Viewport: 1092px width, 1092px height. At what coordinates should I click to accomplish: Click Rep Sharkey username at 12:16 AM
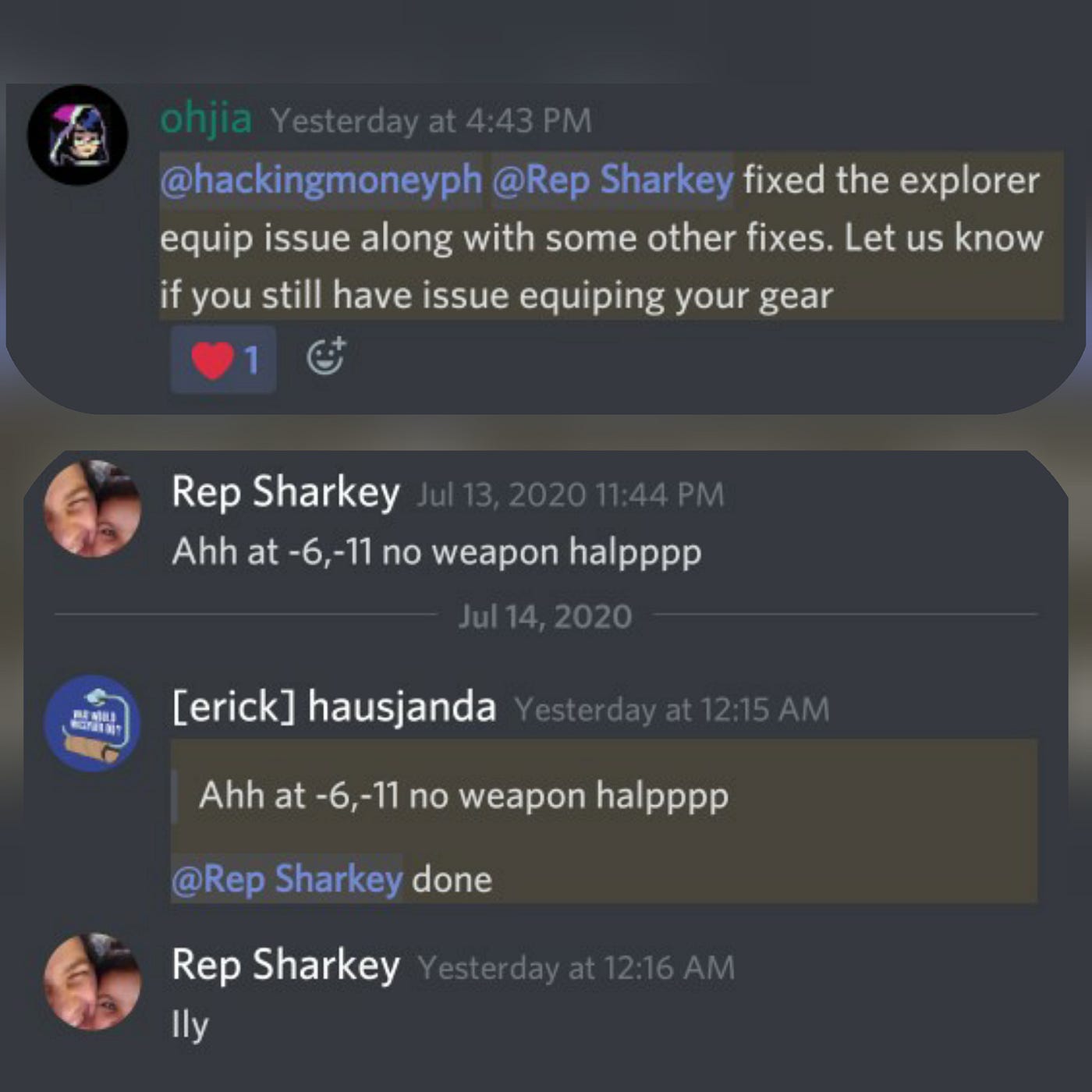pos(285,966)
